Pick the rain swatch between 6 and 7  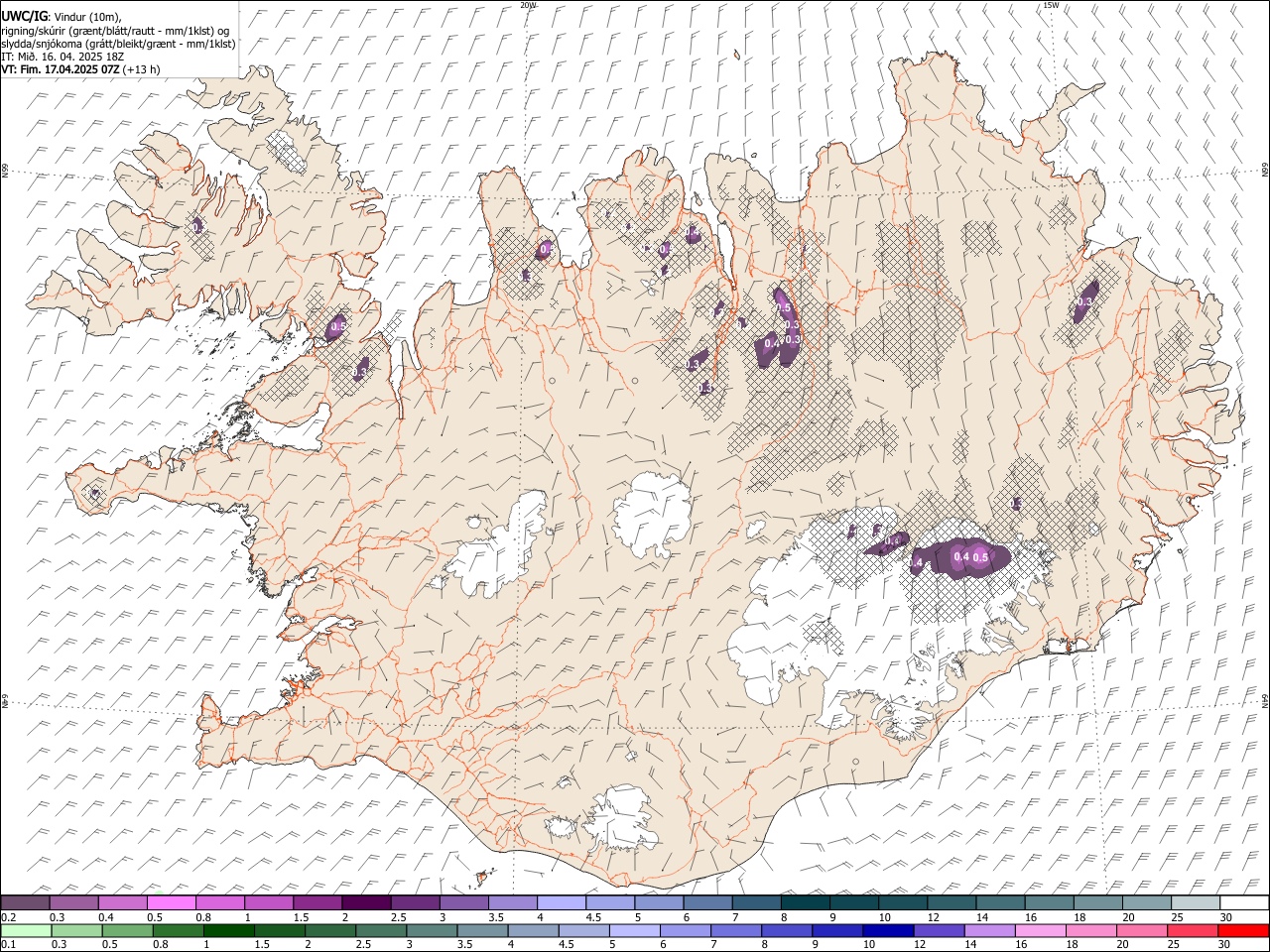tap(685, 931)
